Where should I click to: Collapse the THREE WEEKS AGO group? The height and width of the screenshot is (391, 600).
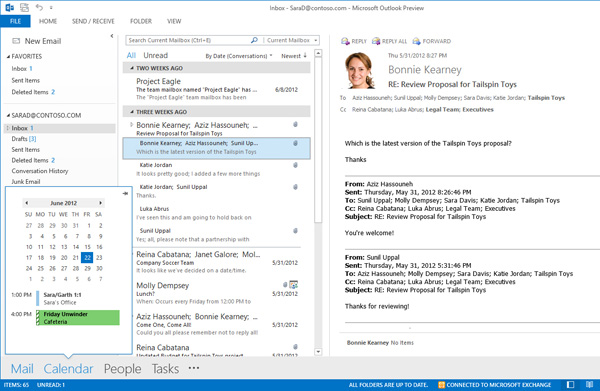point(132,112)
